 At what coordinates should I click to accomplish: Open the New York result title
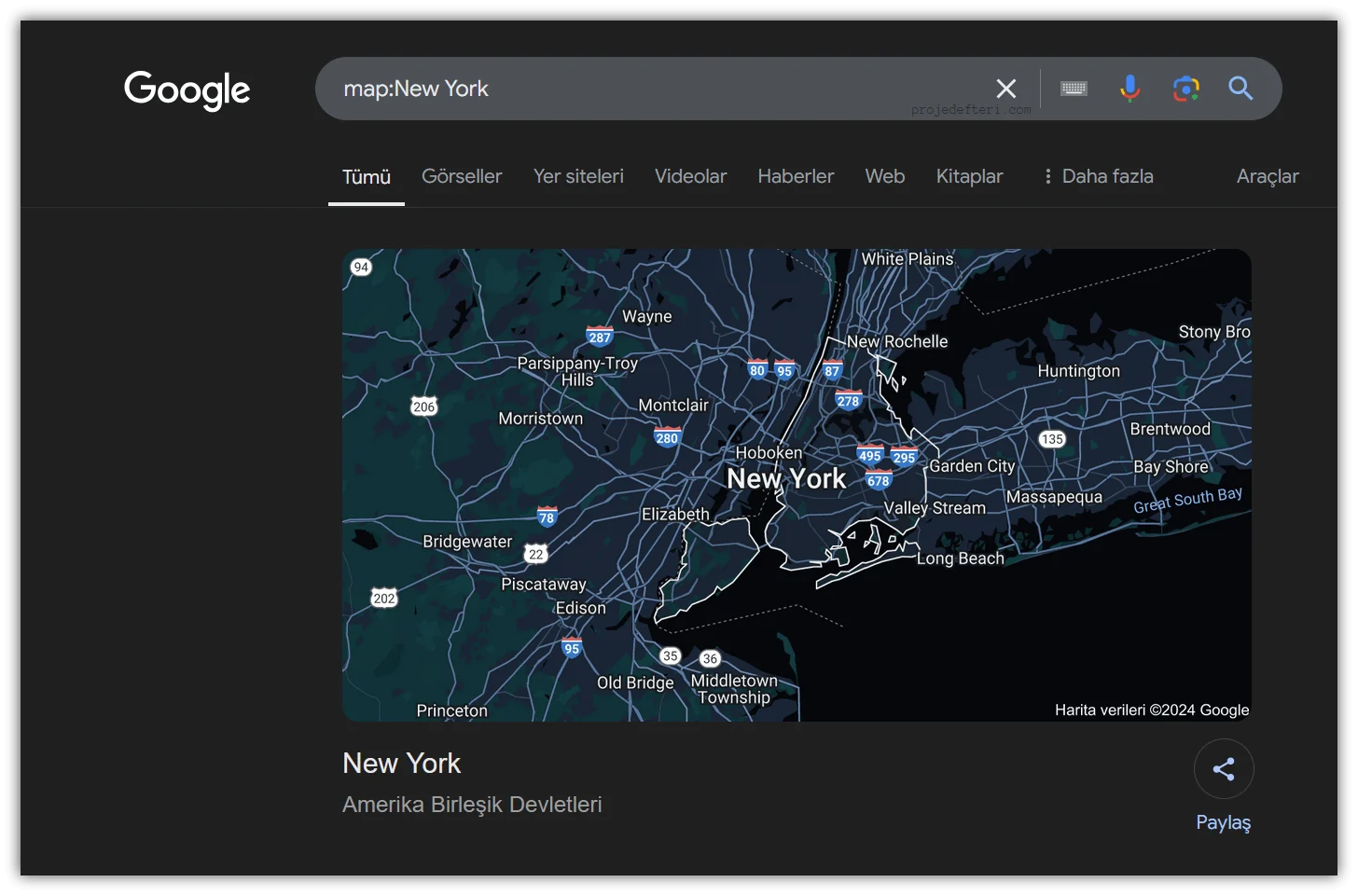(x=401, y=764)
